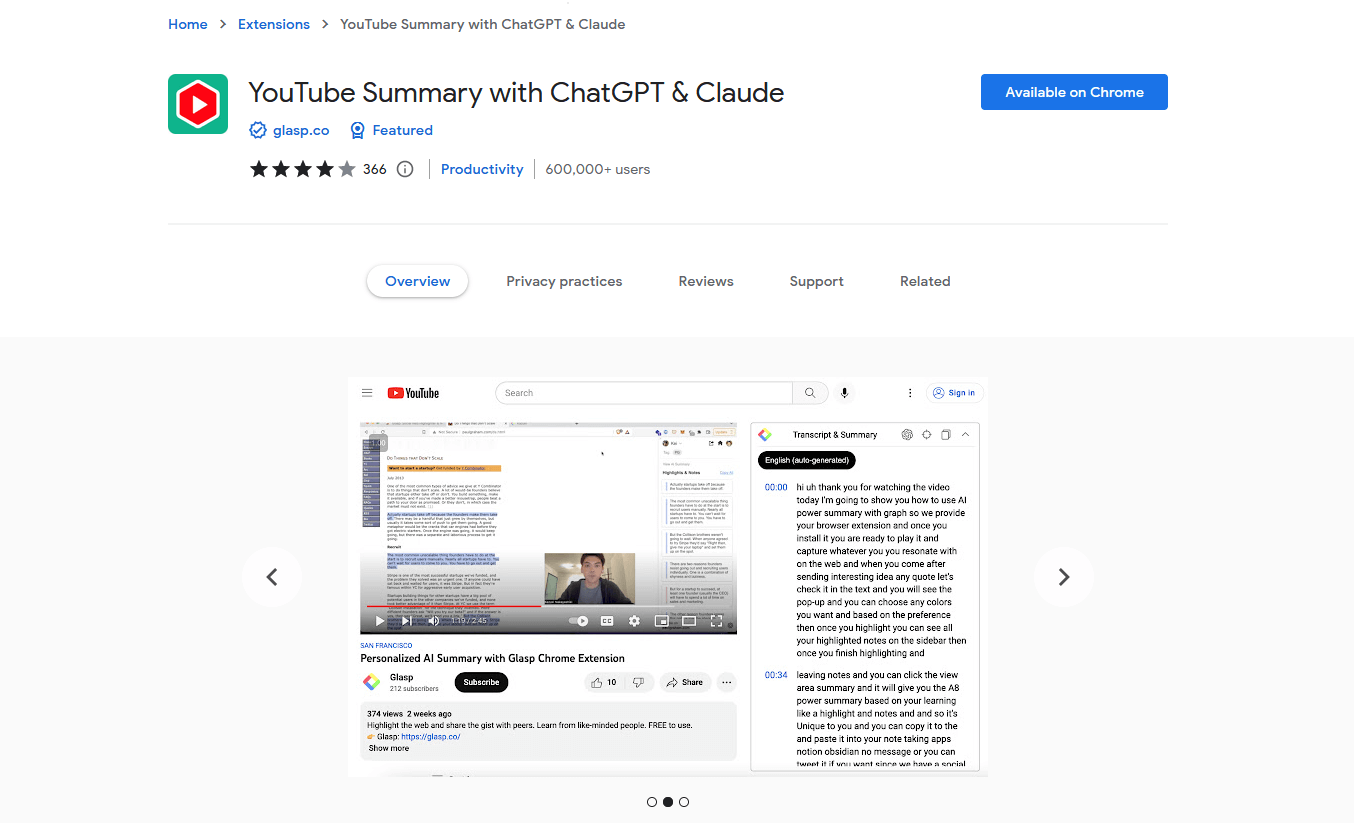Click the YouTube Summary extension logo icon
1354x823 pixels.
pos(198,104)
